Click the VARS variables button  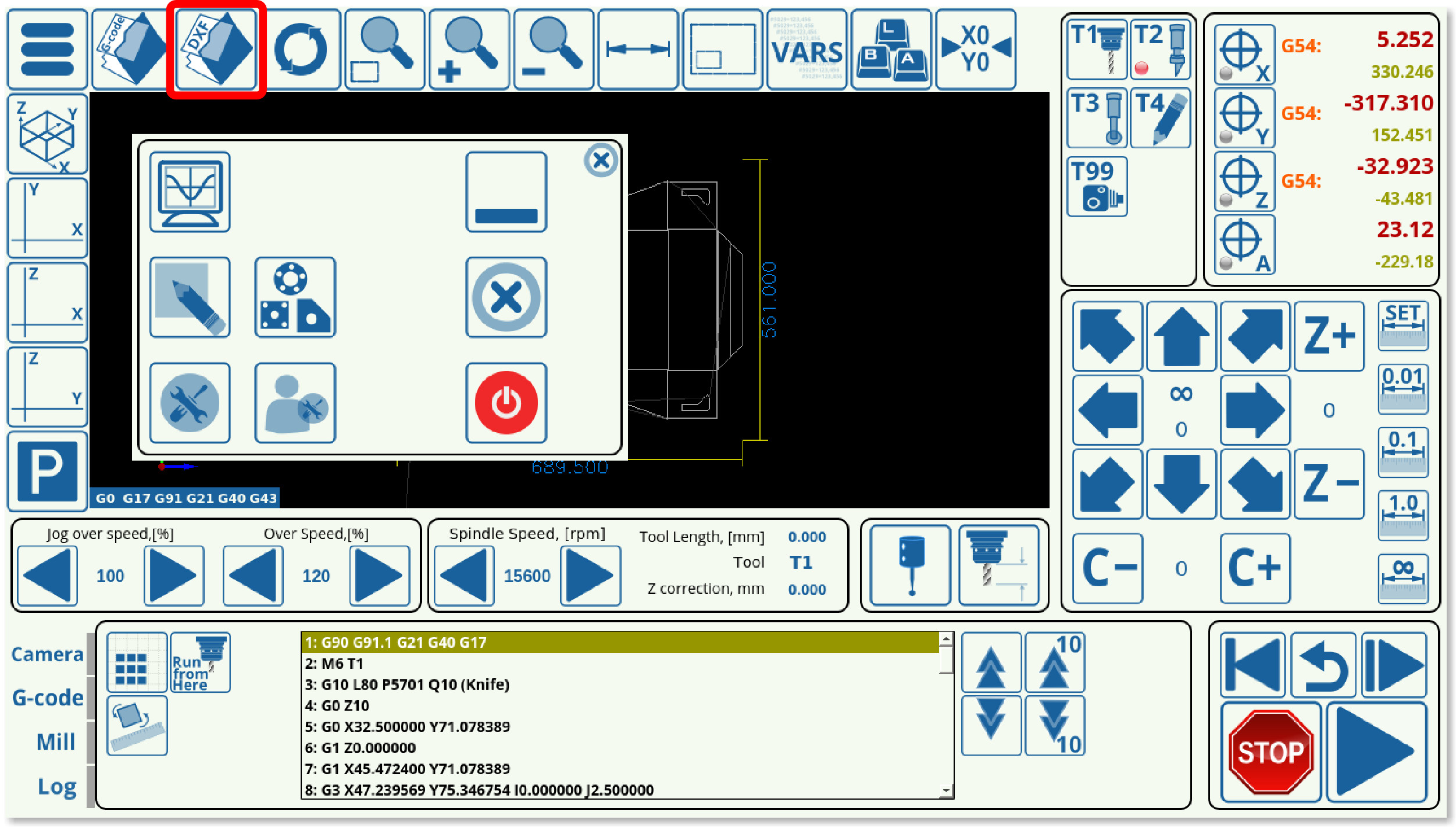pyautogui.click(x=806, y=49)
